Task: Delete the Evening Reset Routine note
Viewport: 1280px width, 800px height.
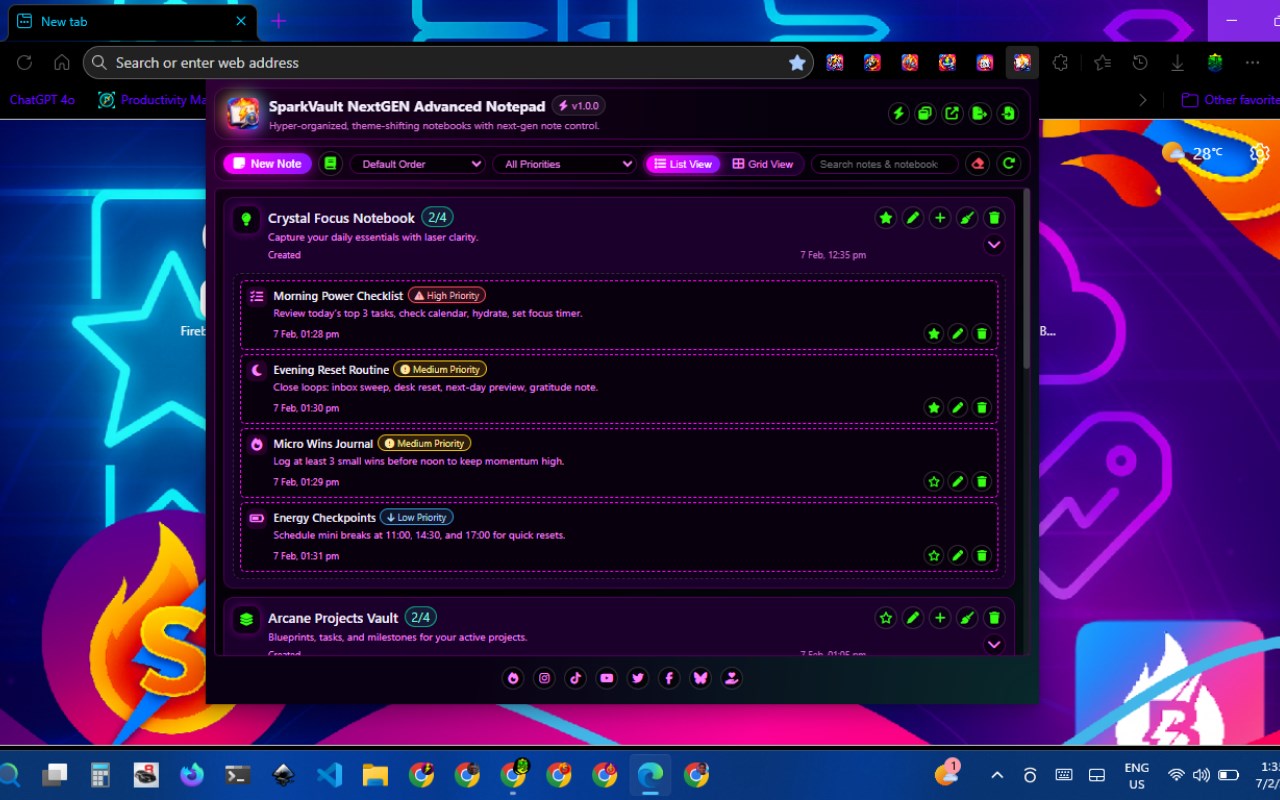Action: tap(982, 408)
